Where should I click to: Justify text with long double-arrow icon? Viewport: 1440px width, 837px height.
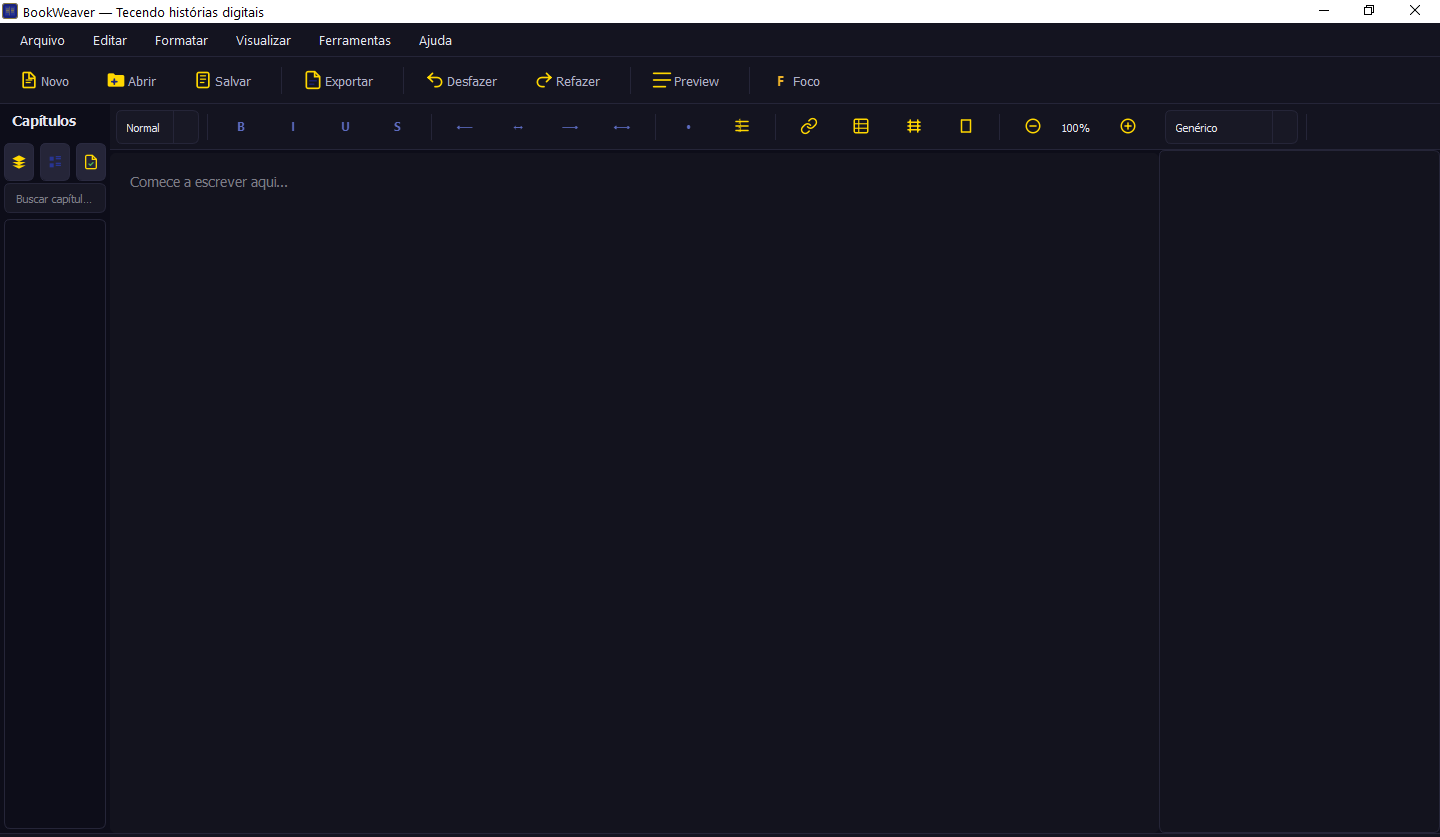622,127
